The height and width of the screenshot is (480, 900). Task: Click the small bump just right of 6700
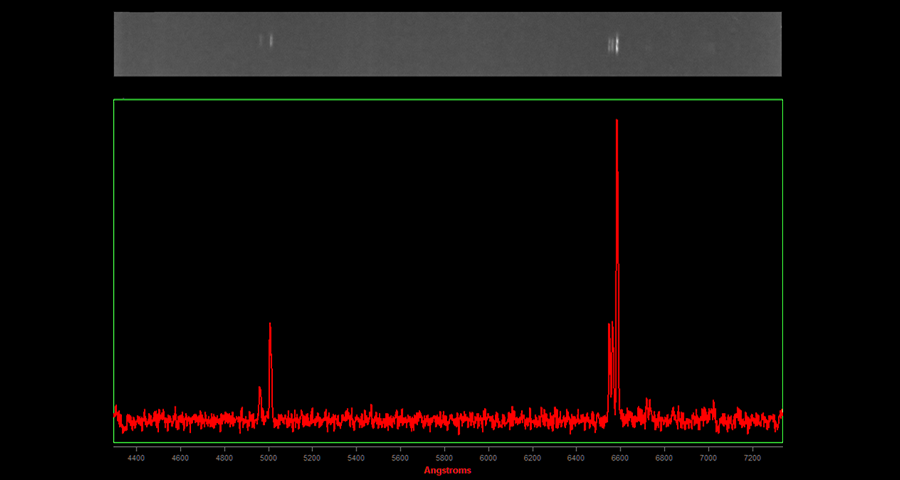(x=648, y=401)
